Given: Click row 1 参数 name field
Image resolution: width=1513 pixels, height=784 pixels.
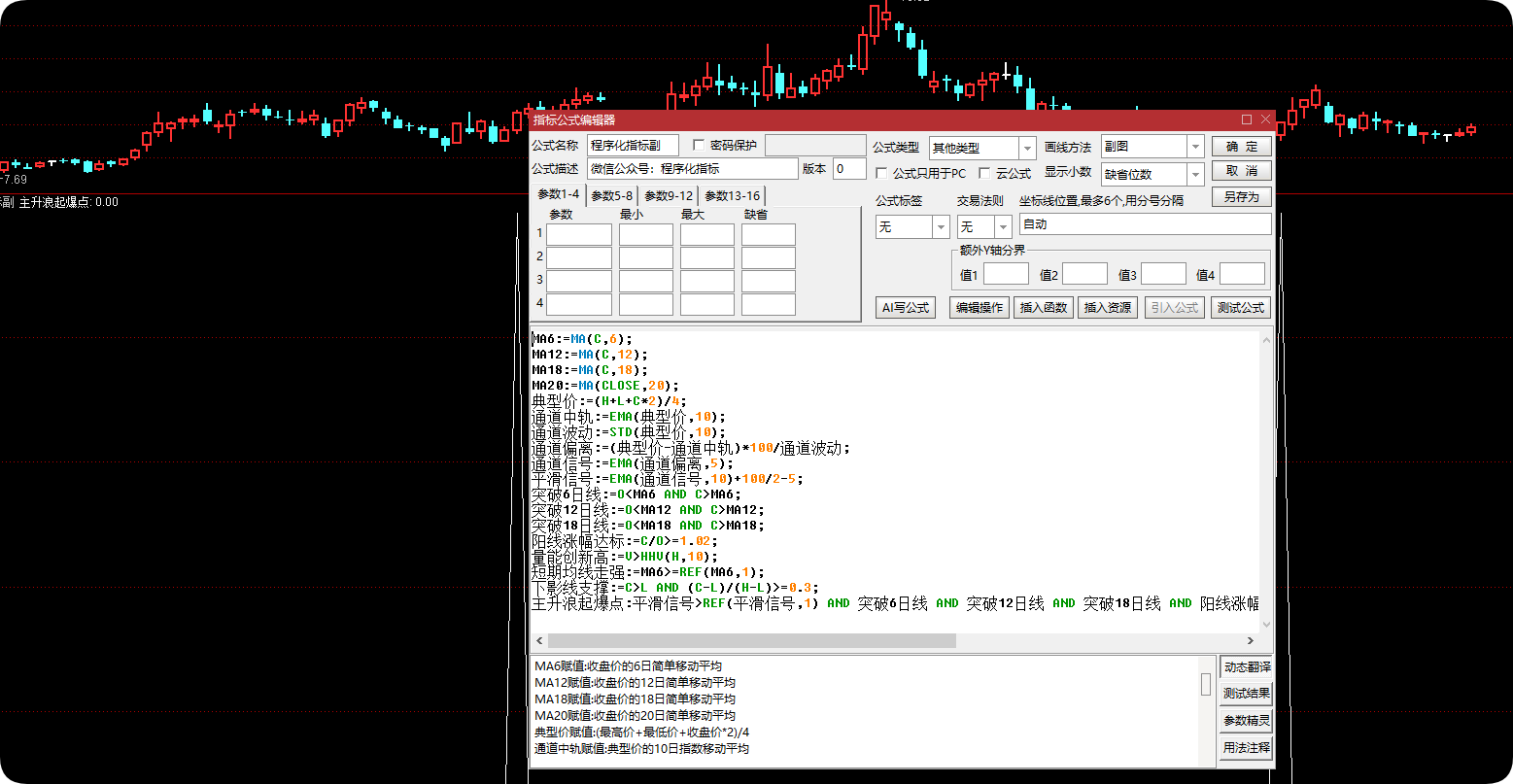Looking at the screenshot, I should (x=579, y=234).
